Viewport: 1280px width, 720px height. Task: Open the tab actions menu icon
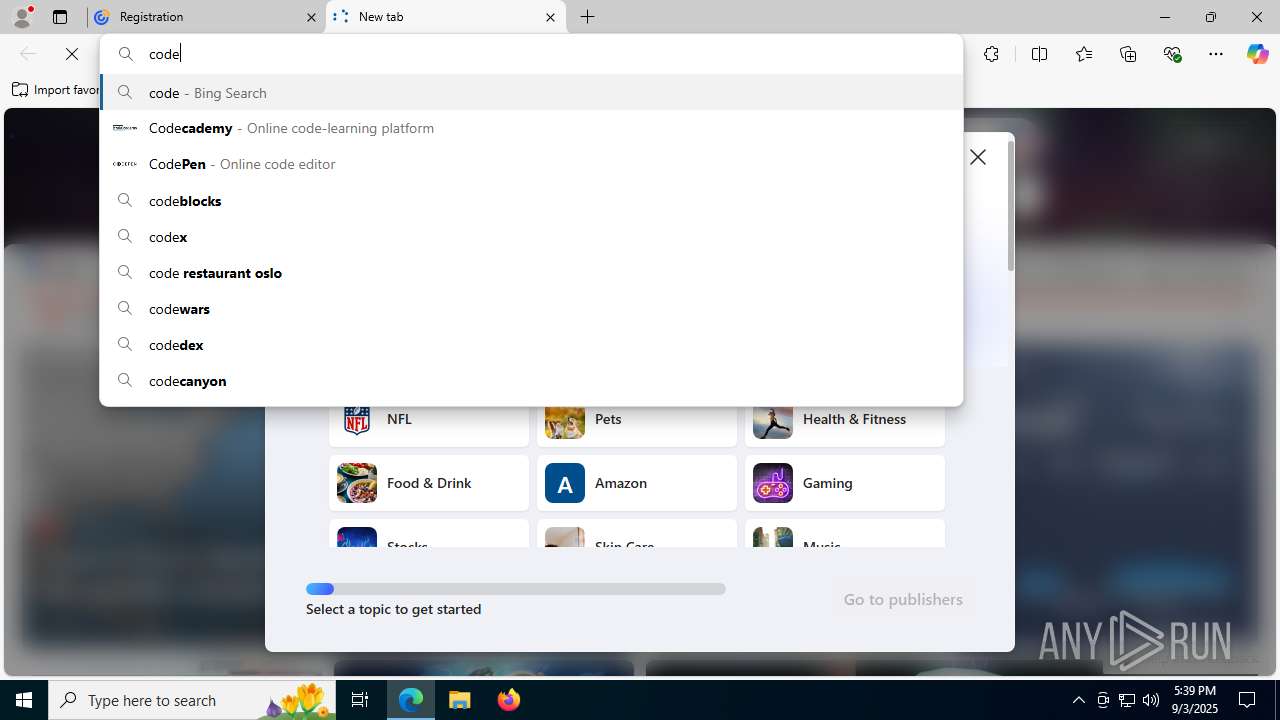click(x=60, y=17)
